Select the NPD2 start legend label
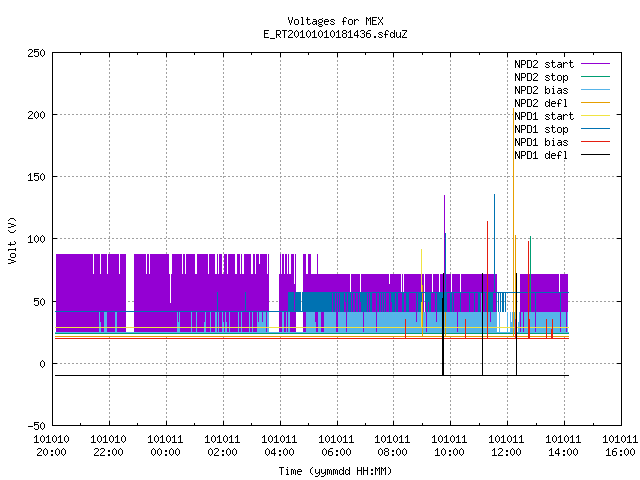640x480 pixels. click(544, 64)
